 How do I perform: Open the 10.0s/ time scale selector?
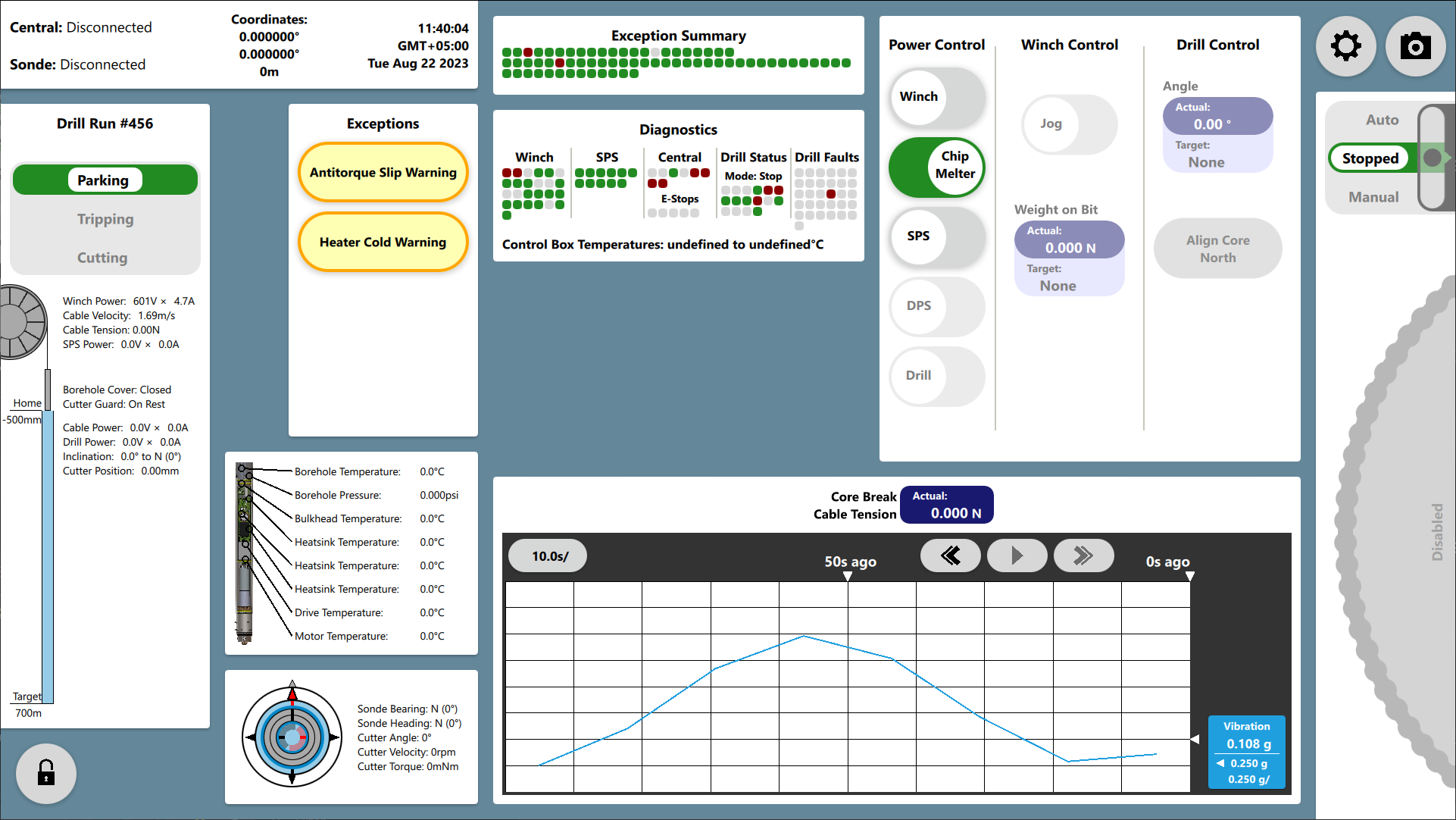[548, 556]
